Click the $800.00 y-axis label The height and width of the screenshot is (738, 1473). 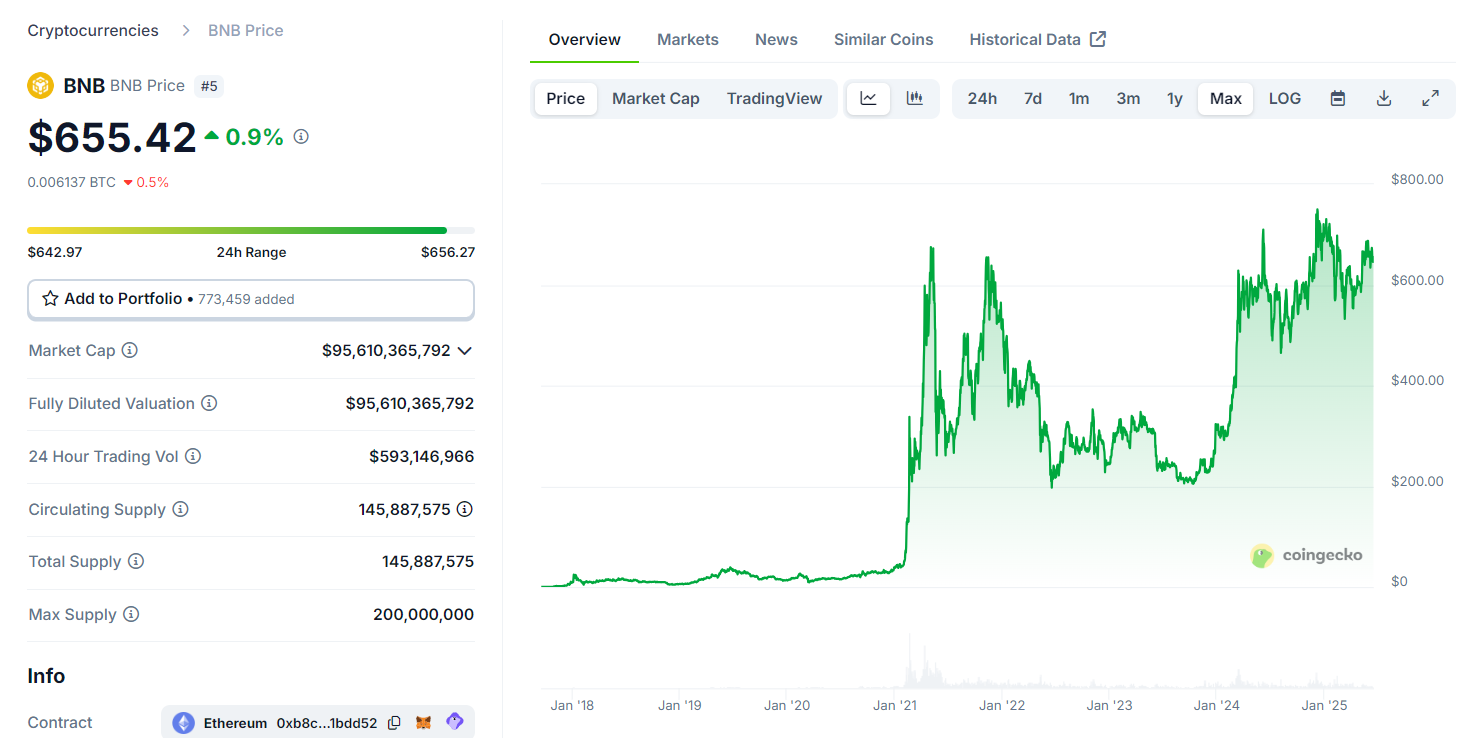tap(1417, 180)
